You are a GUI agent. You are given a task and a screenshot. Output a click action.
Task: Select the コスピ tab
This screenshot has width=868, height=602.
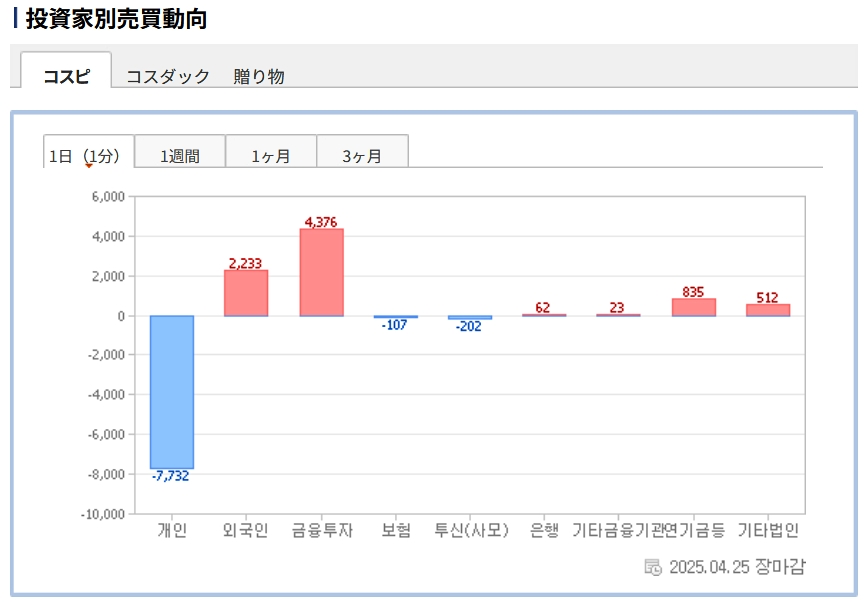pyautogui.click(x=66, y=76)
